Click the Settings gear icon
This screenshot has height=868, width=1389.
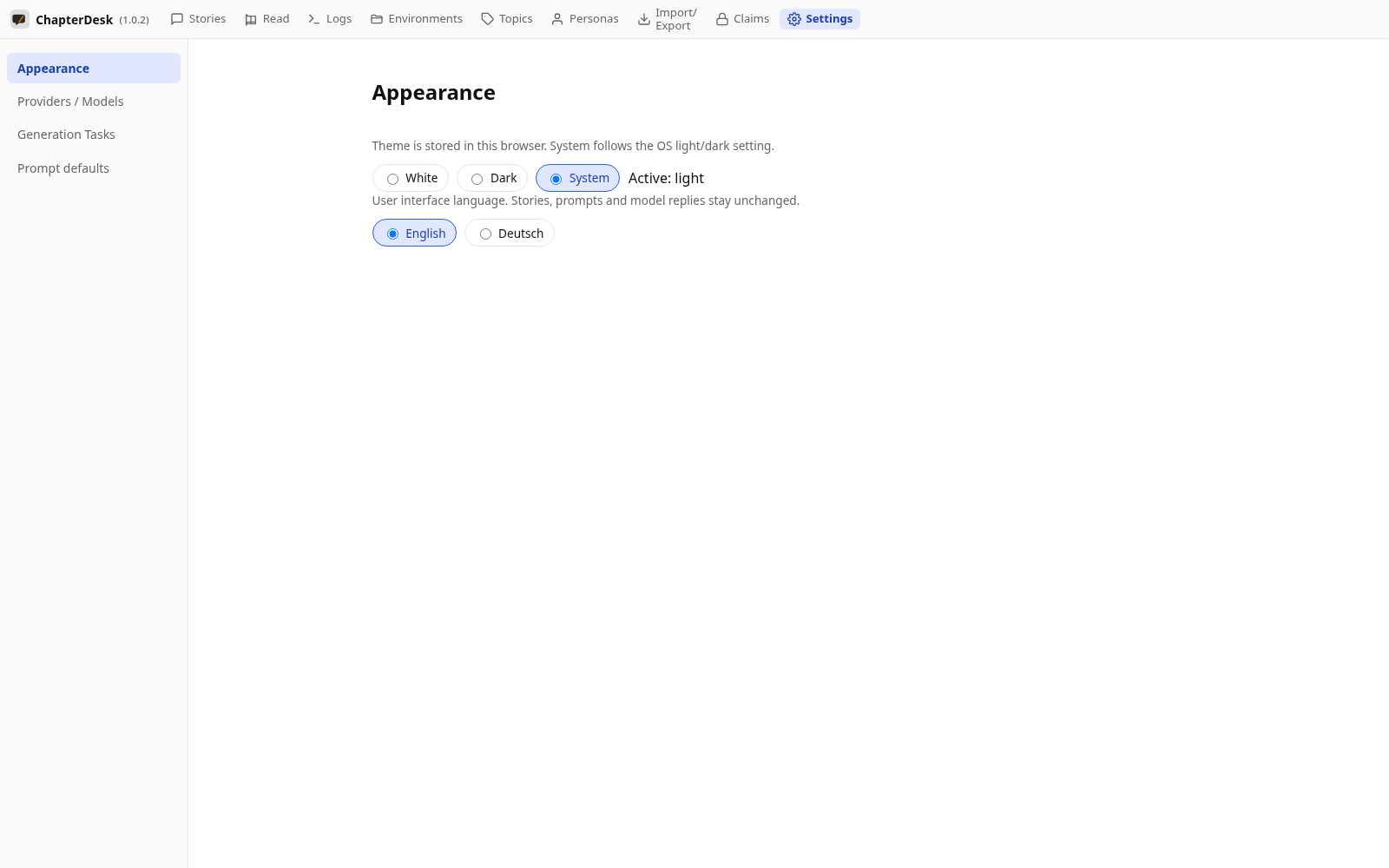794,19
